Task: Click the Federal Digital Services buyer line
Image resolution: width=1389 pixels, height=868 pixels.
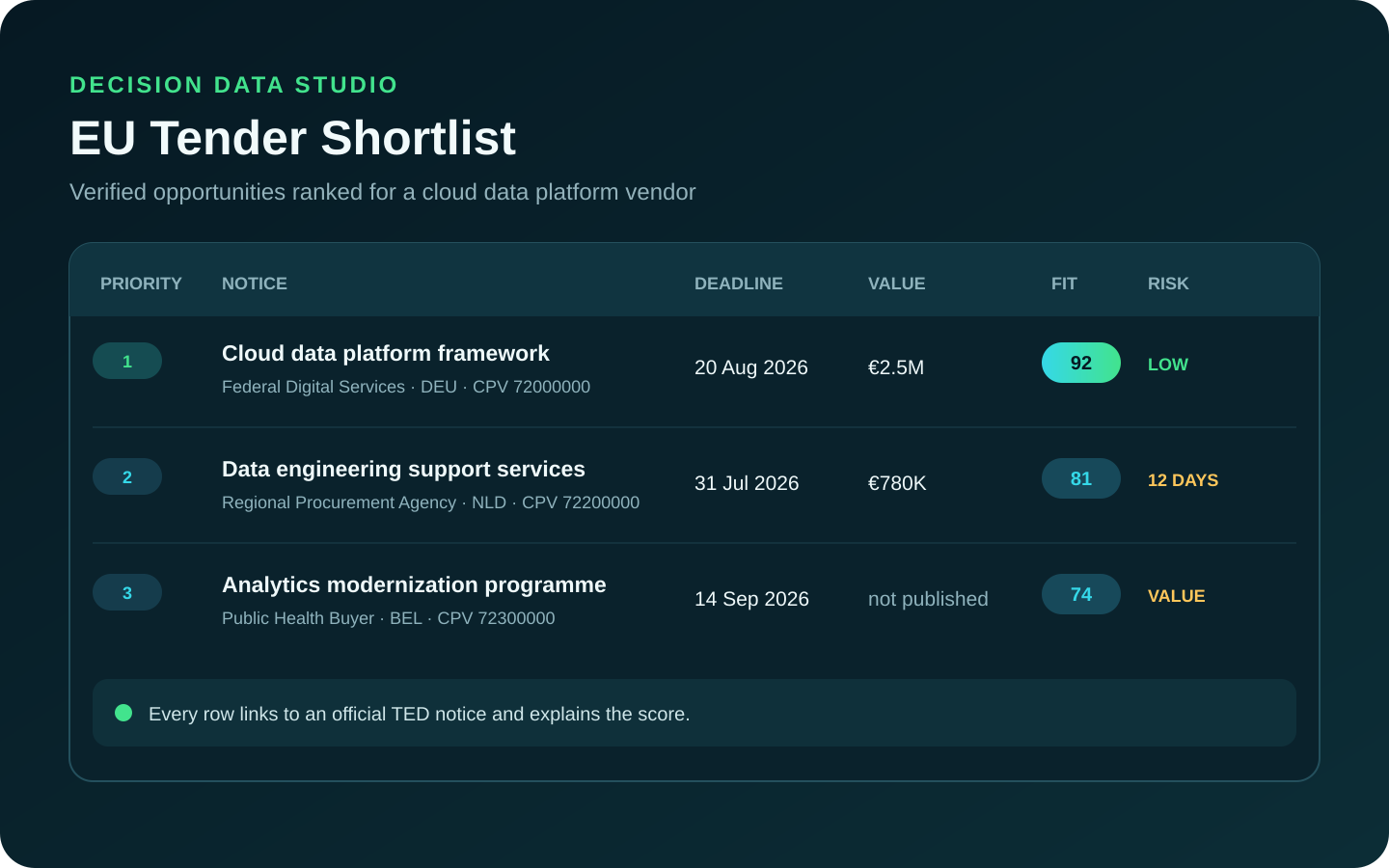Action: (x=406, y=387)
